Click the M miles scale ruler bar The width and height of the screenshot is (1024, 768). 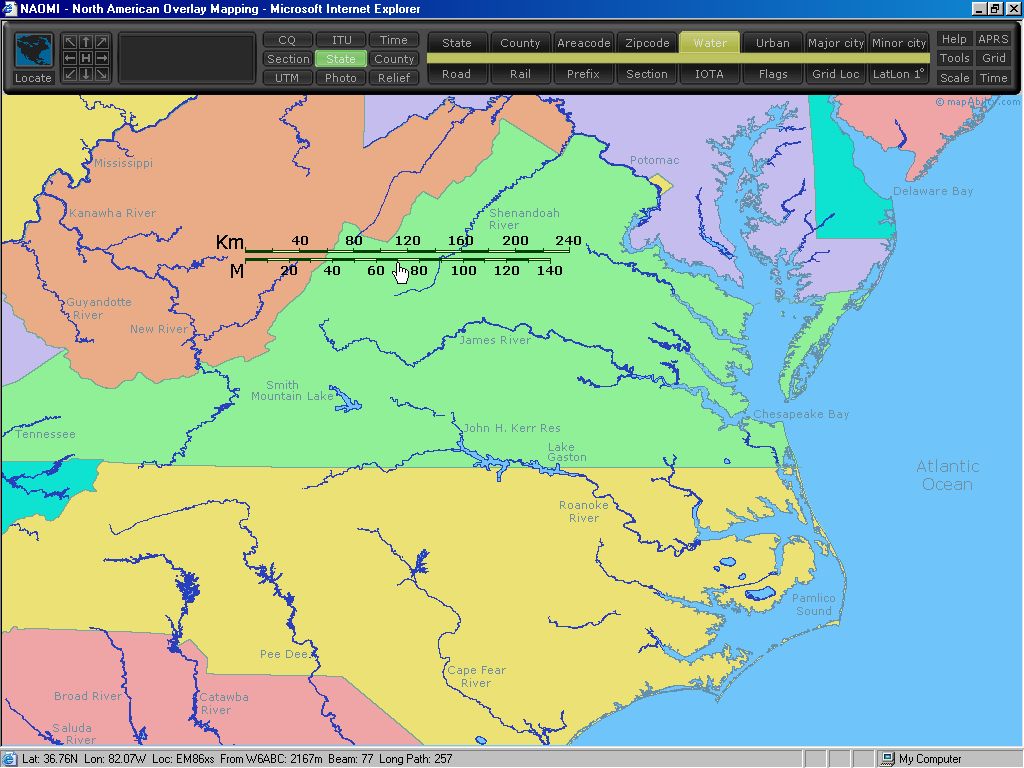398,260
